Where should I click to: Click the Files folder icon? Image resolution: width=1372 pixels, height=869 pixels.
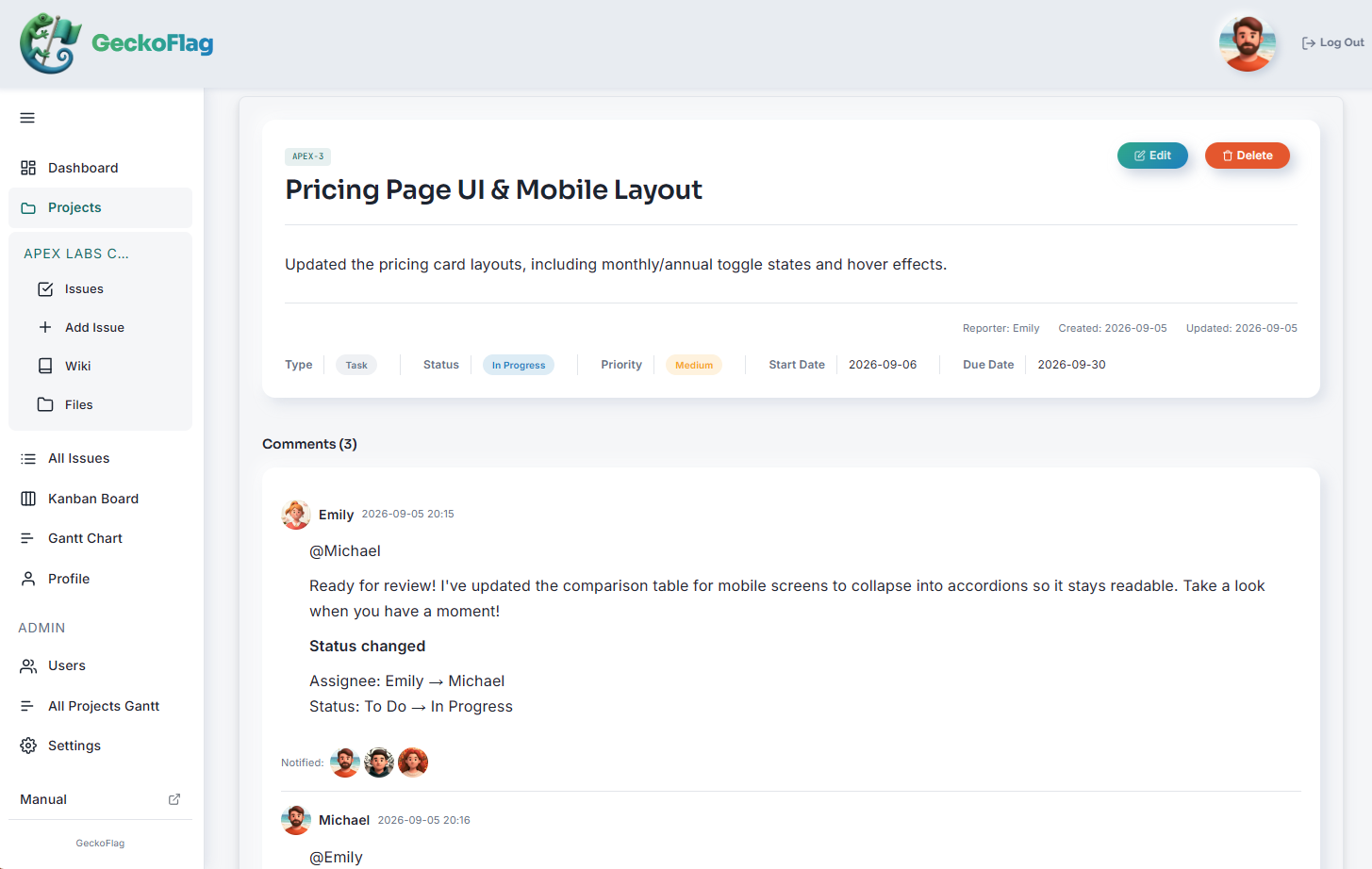[45, 404]
